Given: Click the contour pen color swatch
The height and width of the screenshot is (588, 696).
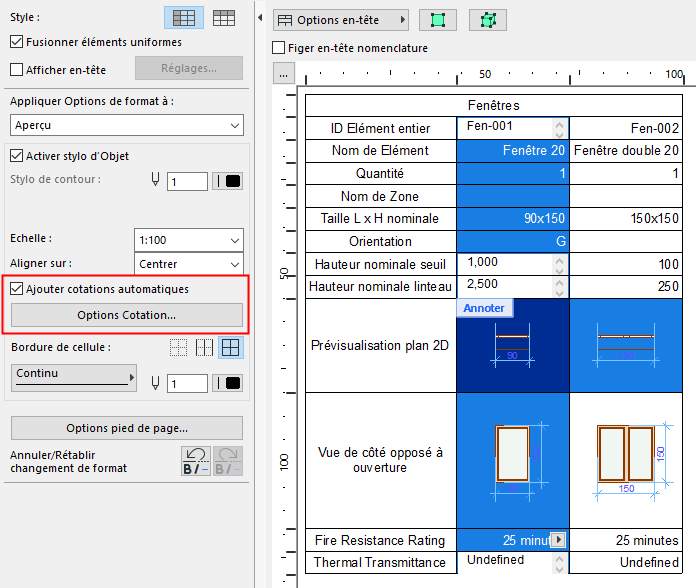Looking at the screenshot, I should pyautogui.click(x=228, y=181).
